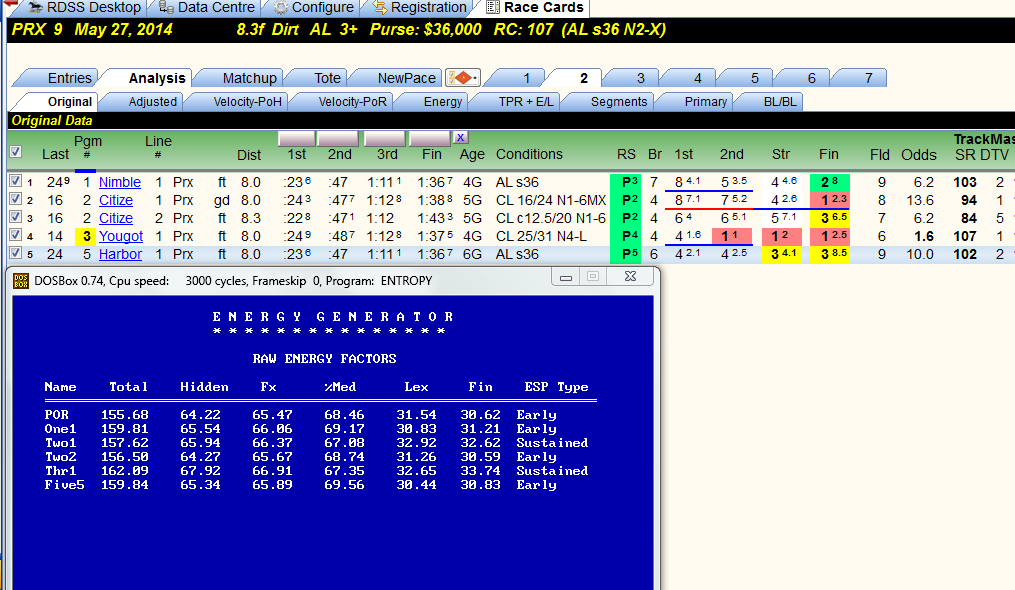Open the Nimble horse link

(x=120, y=182)
